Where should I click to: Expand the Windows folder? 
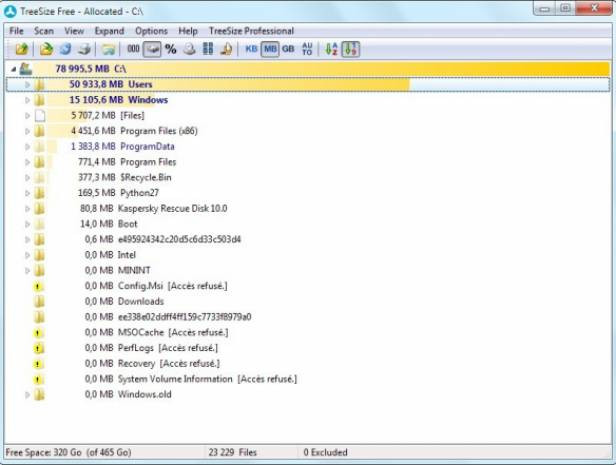click(27, 100)
